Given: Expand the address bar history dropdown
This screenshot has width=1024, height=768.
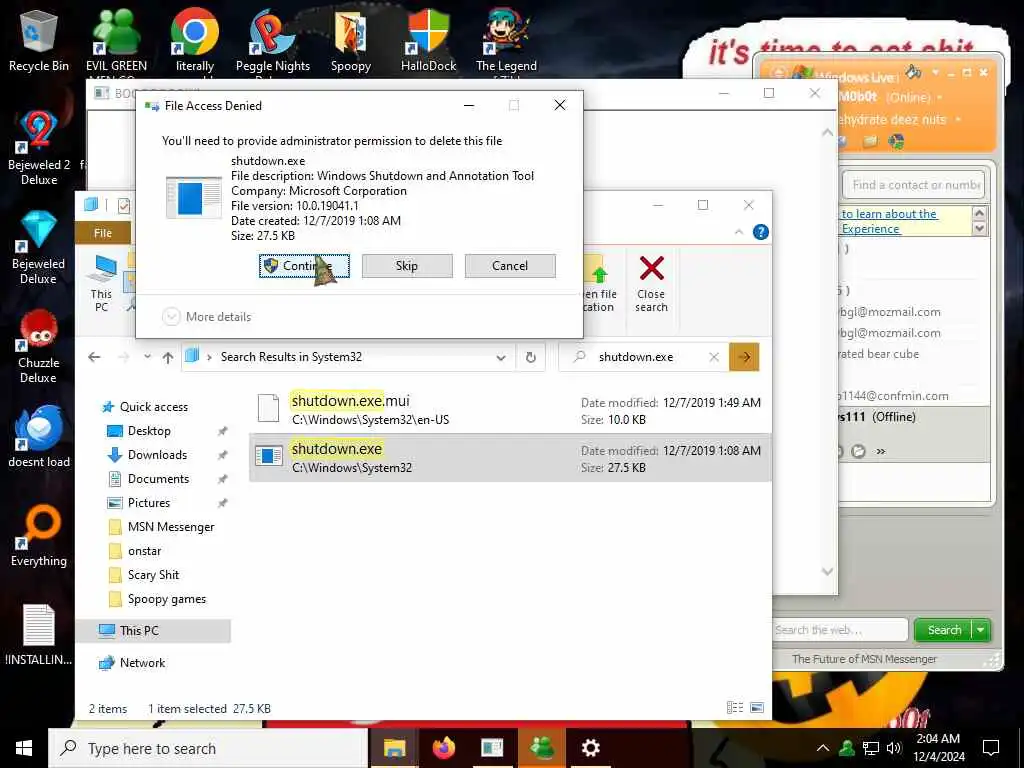Looking at the screenshot, I should point(501,358).
